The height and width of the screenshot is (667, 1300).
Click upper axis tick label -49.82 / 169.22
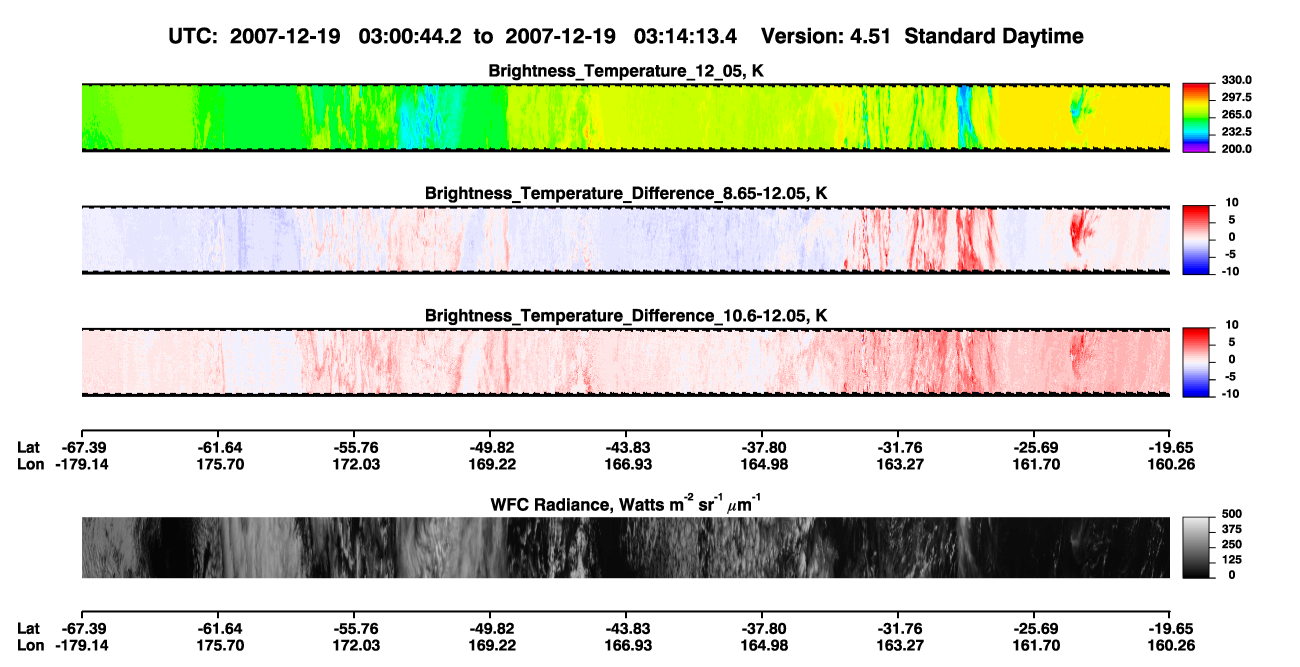tap(490, 455)
